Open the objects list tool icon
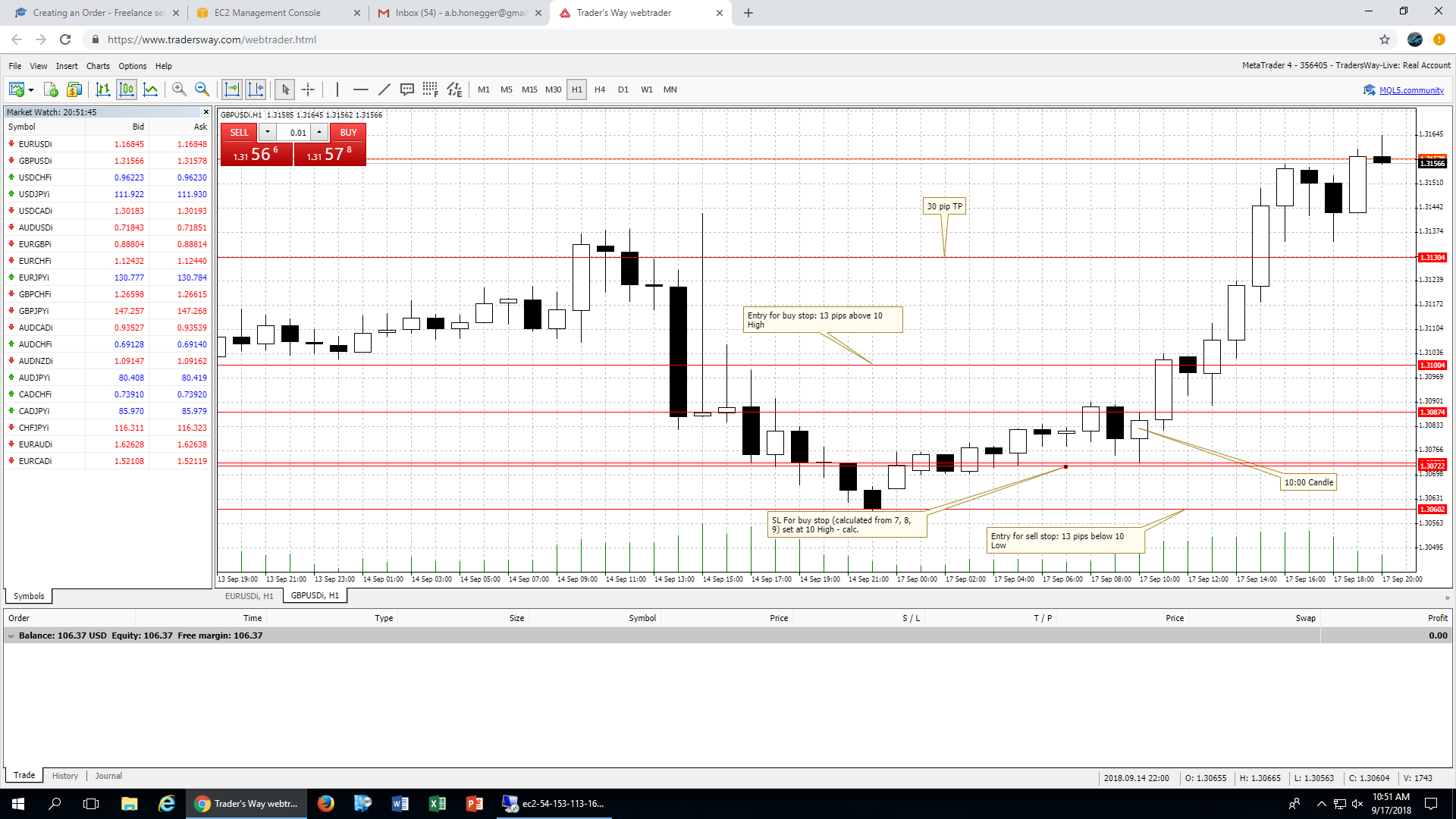 454,89
